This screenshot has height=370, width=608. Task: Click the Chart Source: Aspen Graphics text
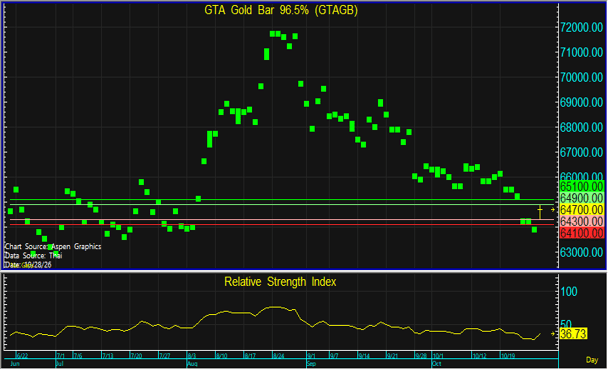(53, 247)
